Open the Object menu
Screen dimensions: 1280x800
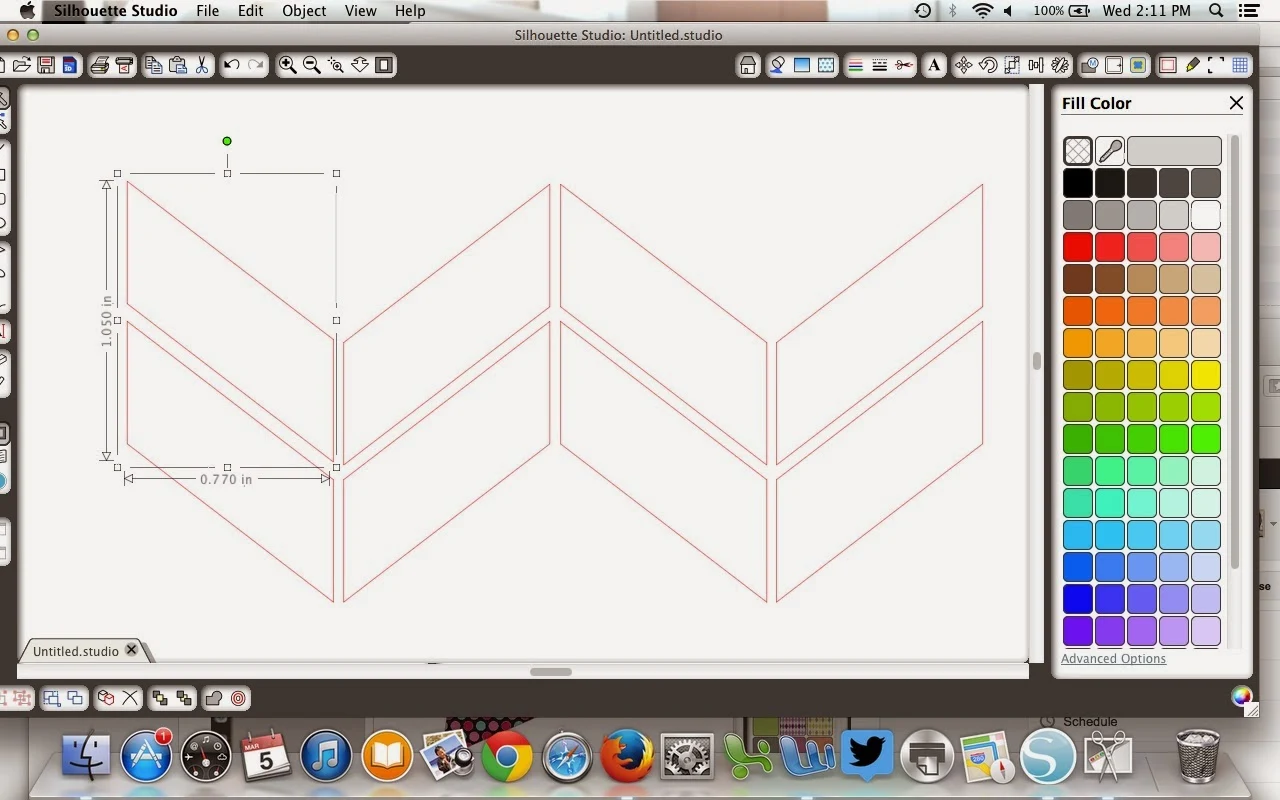pyautogui.click(x=304, y=11)
